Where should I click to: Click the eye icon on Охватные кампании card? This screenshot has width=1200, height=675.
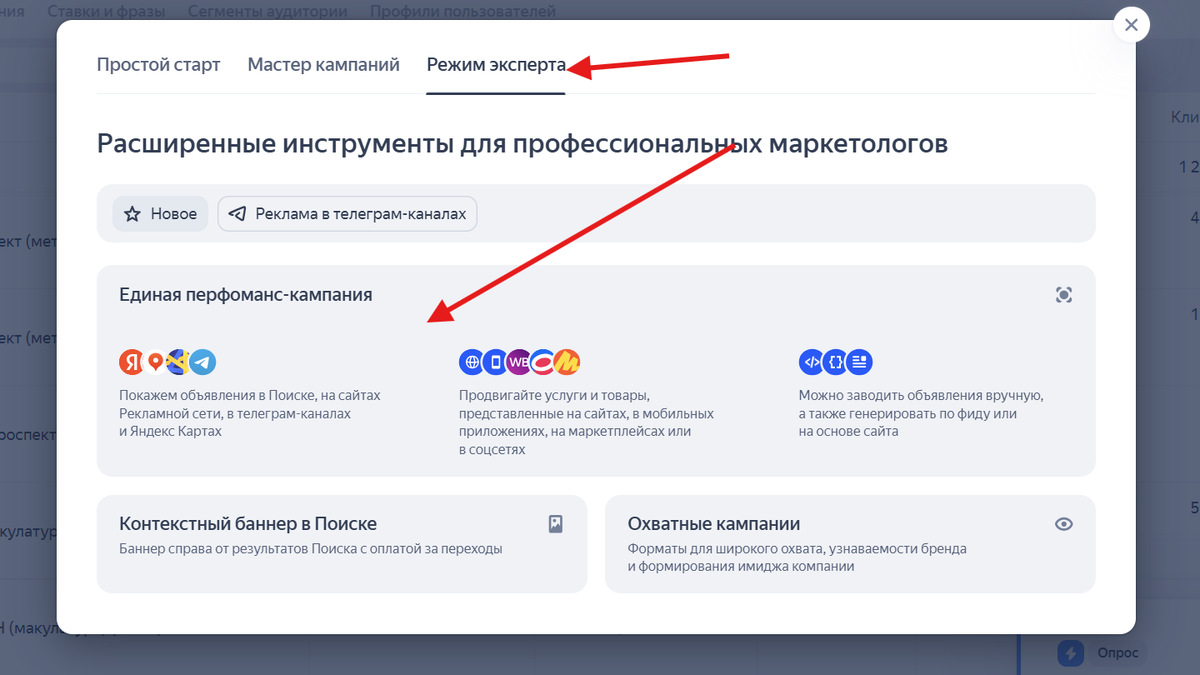[x=1063, y=523]
